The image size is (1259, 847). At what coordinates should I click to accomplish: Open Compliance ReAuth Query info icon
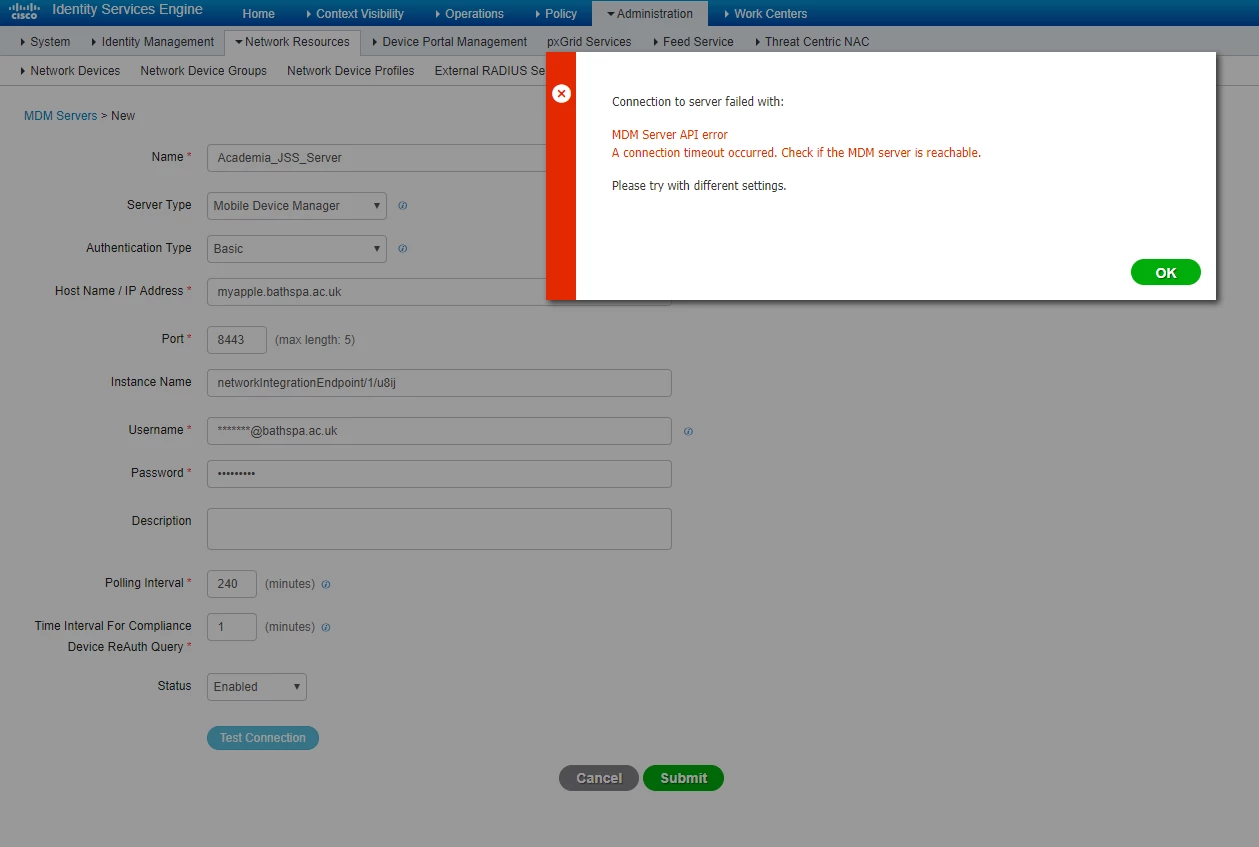click(x=326, y=628)
